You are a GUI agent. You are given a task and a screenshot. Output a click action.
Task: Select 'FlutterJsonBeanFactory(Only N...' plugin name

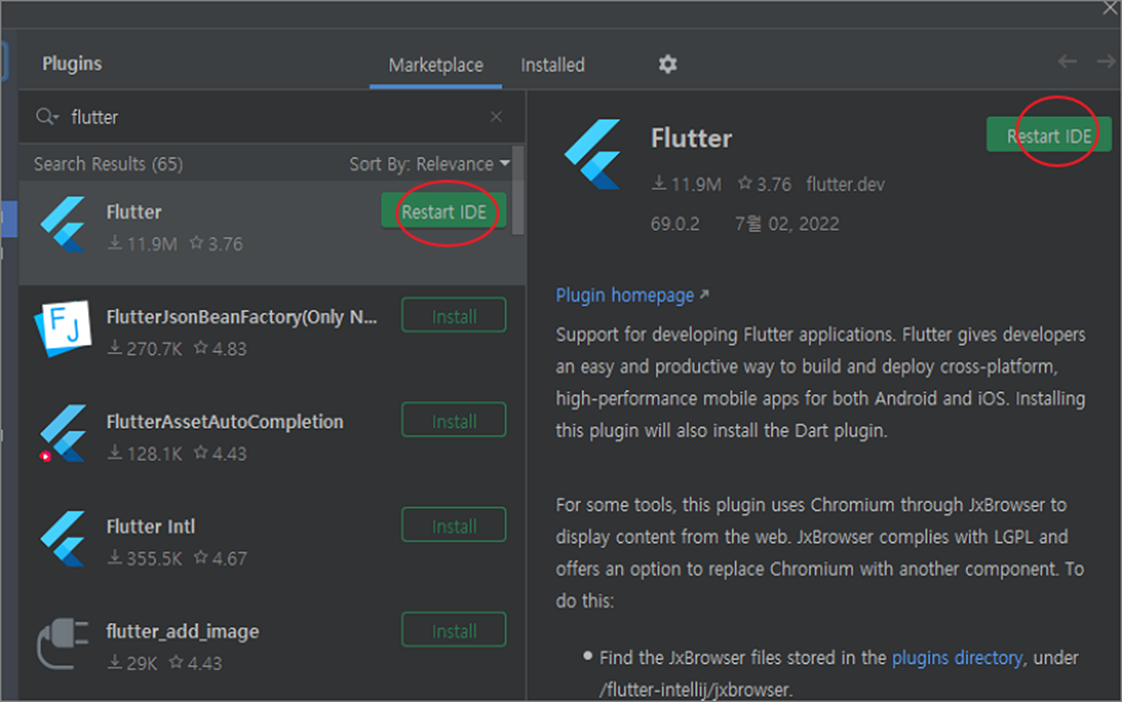(241, 317)
